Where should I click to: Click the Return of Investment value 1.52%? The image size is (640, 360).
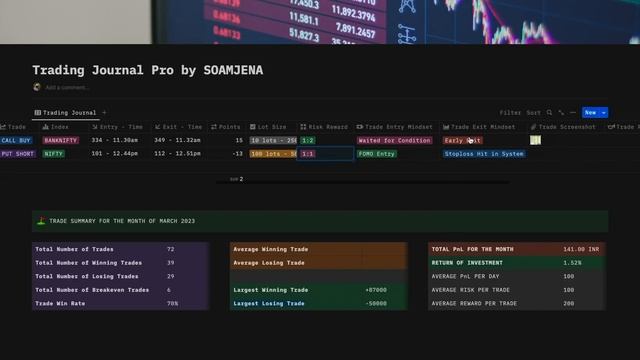572,263
